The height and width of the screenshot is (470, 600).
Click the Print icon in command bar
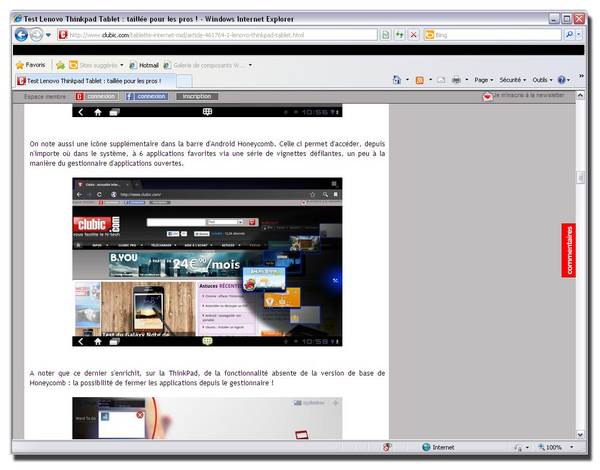pyautogui.click(x=456, y=80)
